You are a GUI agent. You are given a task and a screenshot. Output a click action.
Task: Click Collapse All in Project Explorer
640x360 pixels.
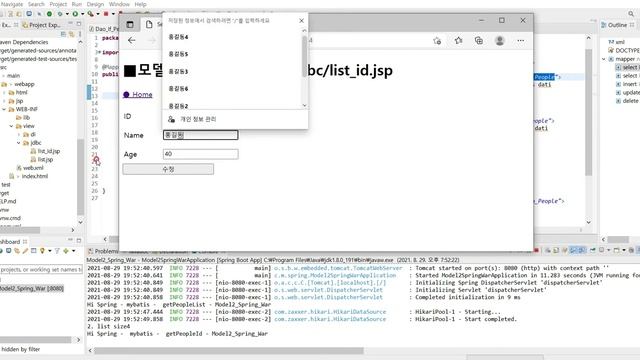coord(63,34)
